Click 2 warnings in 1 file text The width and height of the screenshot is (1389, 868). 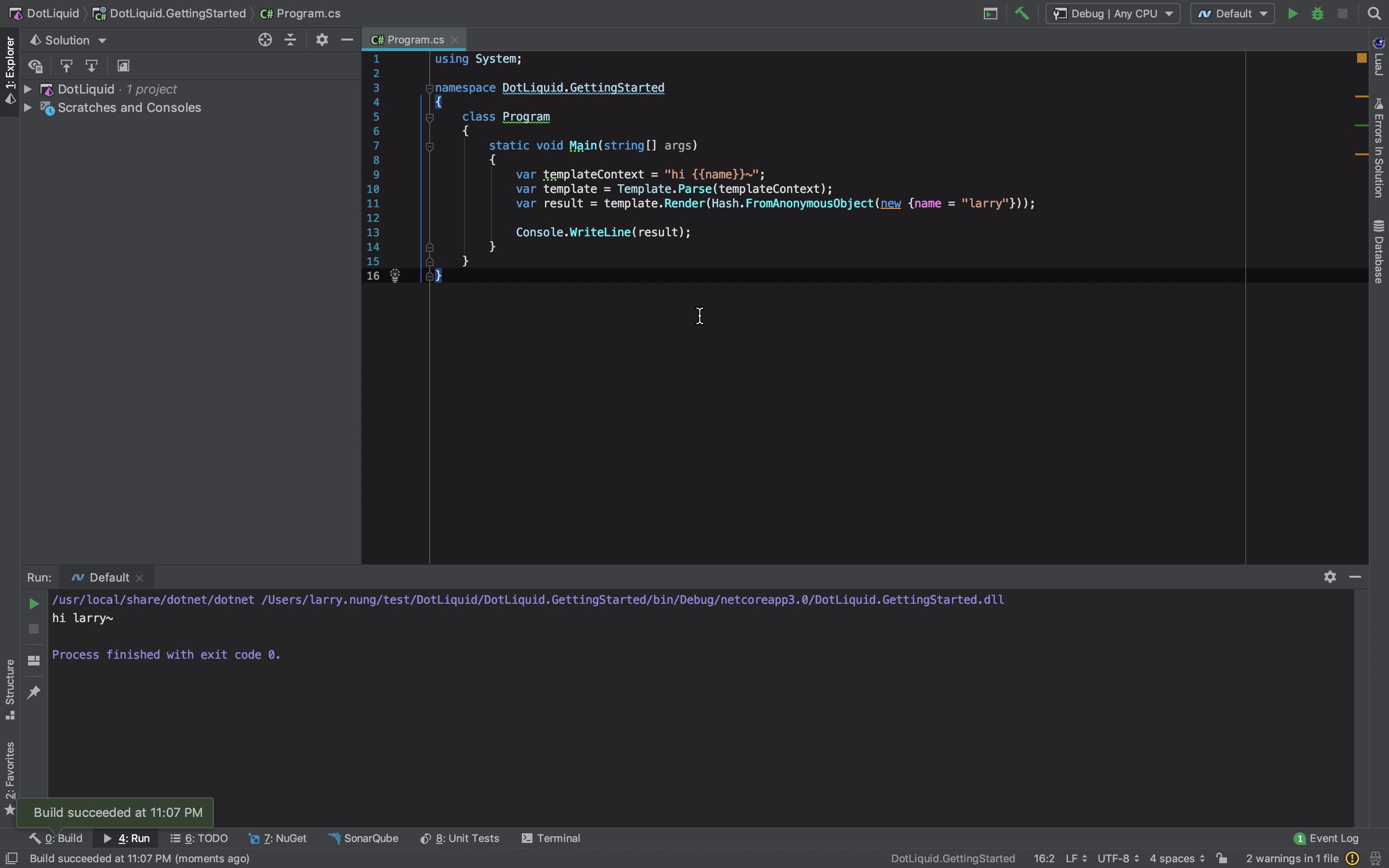point(1292,858)
